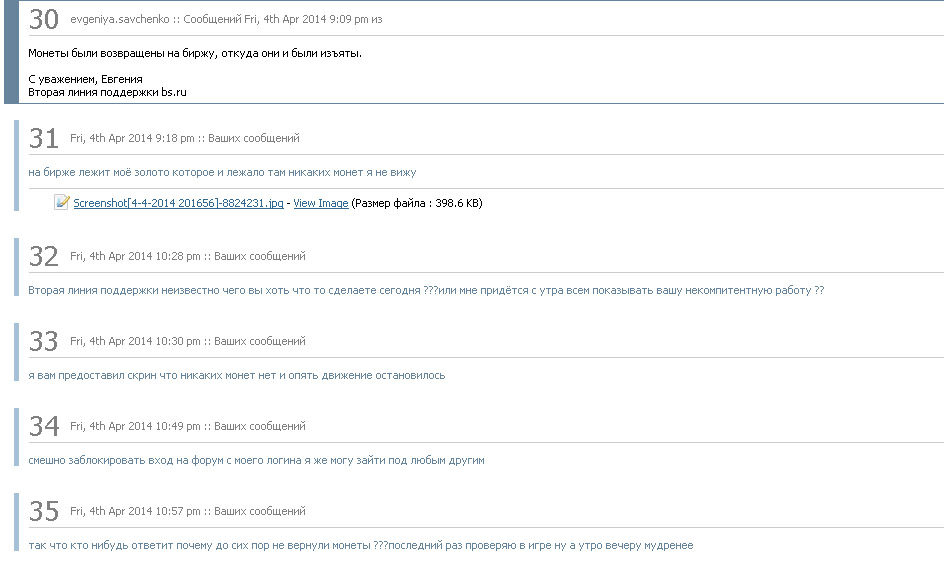The height and width of the screenshot is (566, 944).
Task: Click the timestamp 'Fri, 4th Apr 2014 9:18 pm'
Action: pyautogui.click(x=132, y=138)
